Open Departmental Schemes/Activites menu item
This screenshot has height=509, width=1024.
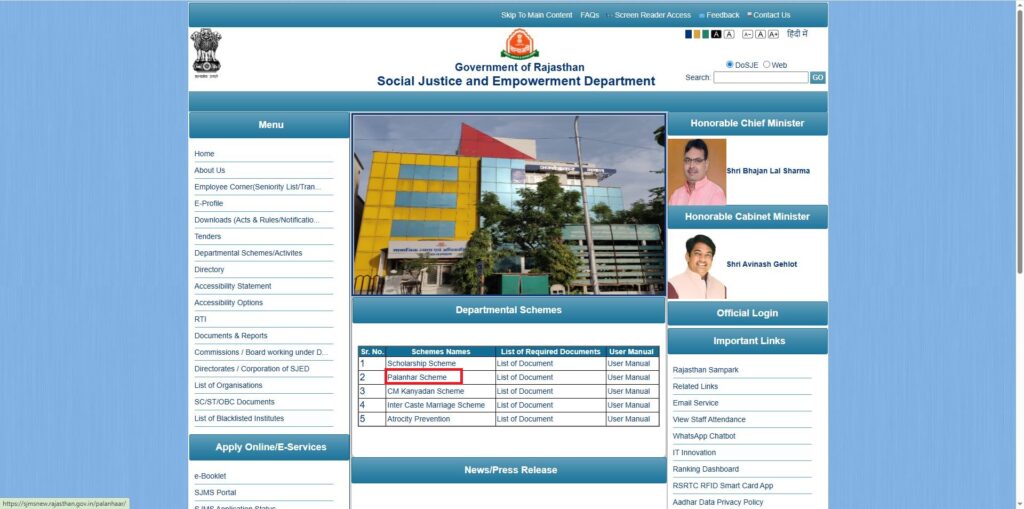pos(248,253)
